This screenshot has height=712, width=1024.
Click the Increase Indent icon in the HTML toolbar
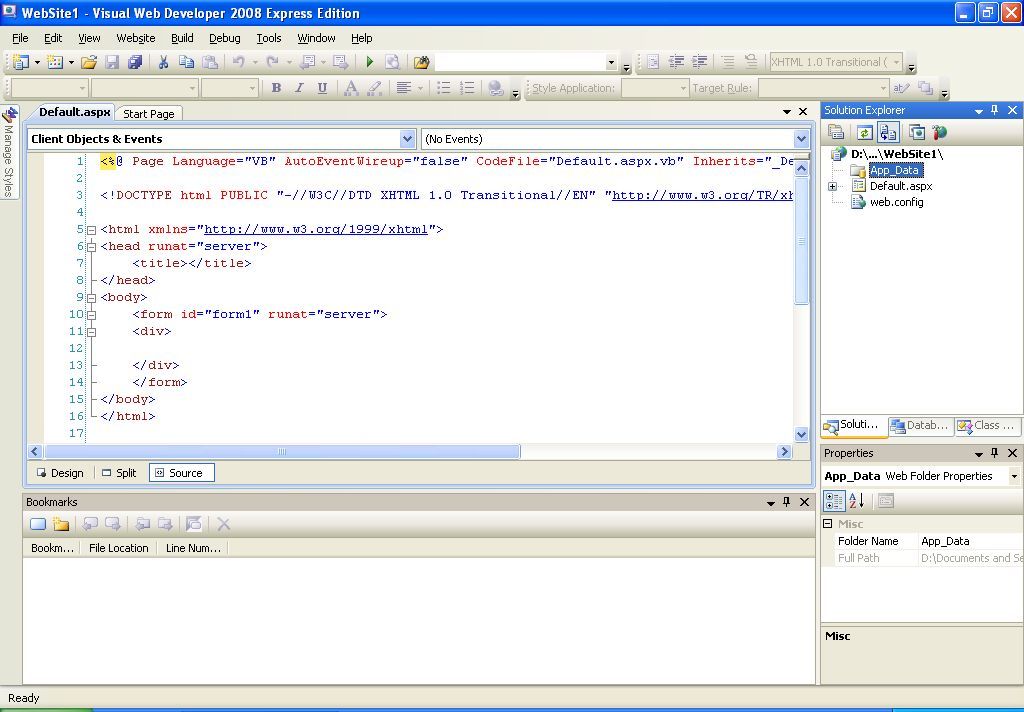pyautogui.click(x=699, y=62)
